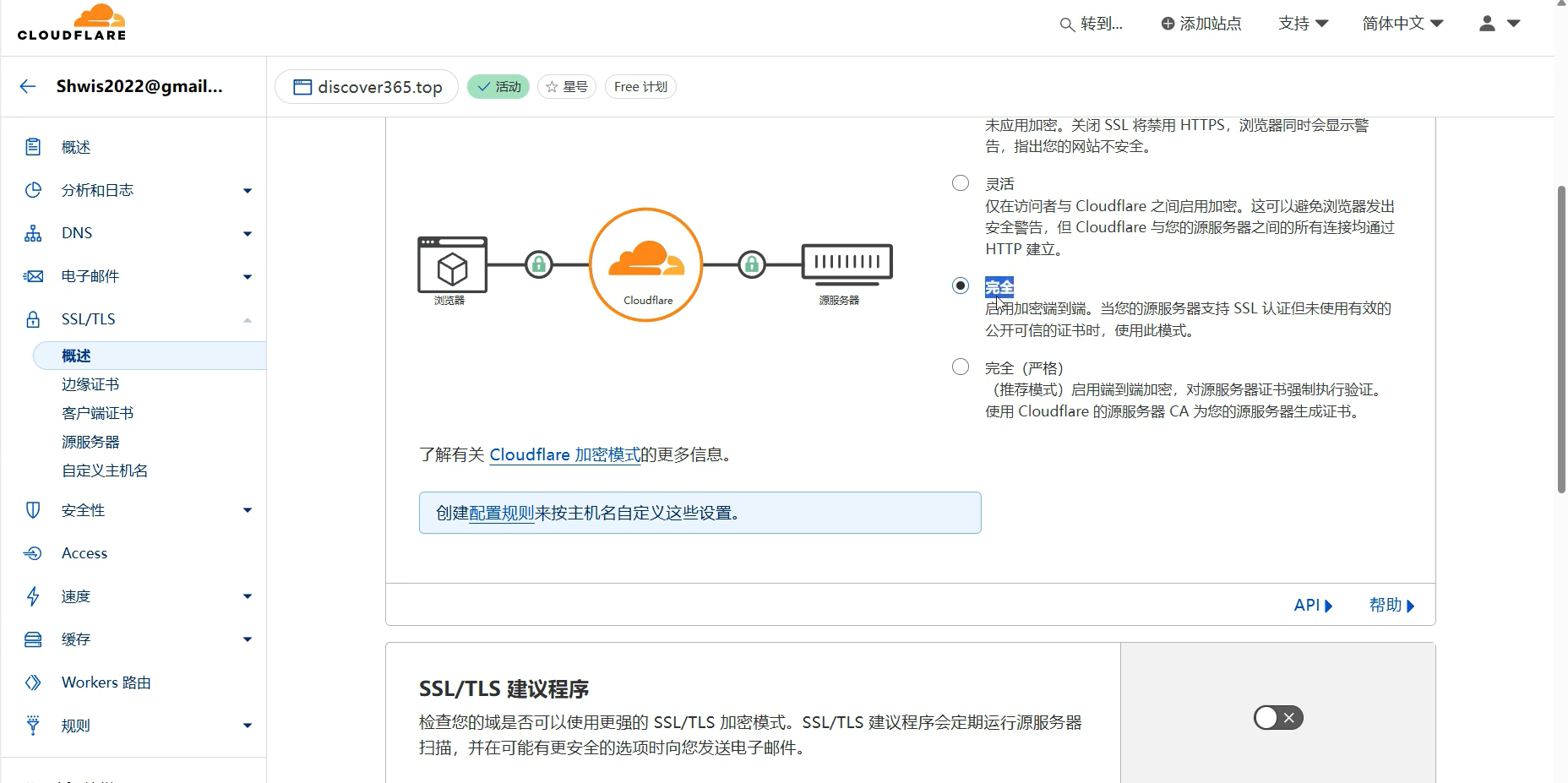
Task: Open the Access sidebar item
Action: pos(84,553)
